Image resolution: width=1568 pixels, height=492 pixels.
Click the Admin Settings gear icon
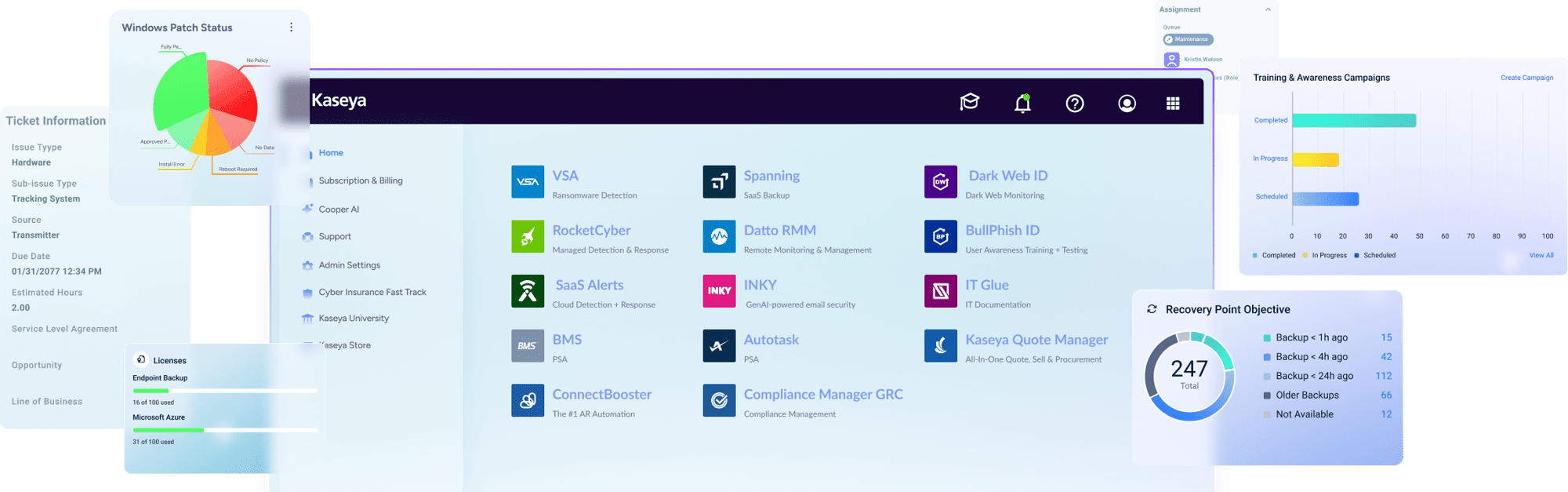[307, 265]
